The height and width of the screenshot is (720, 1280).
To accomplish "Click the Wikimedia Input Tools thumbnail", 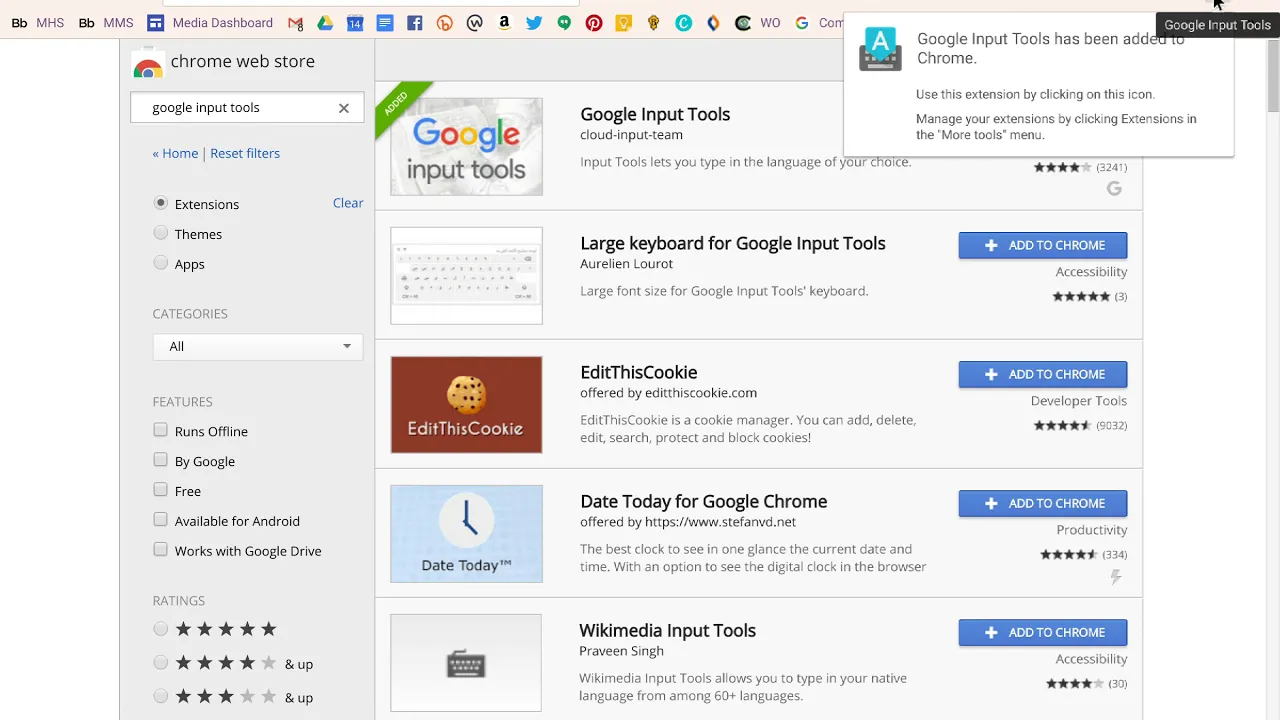I will [x=466, y=663].
